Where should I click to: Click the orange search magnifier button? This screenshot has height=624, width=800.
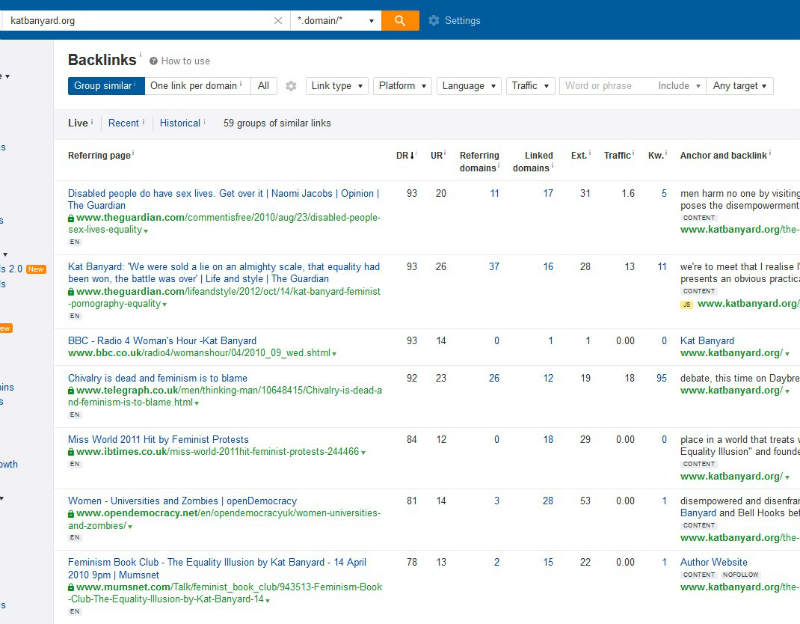pos(400,20)
